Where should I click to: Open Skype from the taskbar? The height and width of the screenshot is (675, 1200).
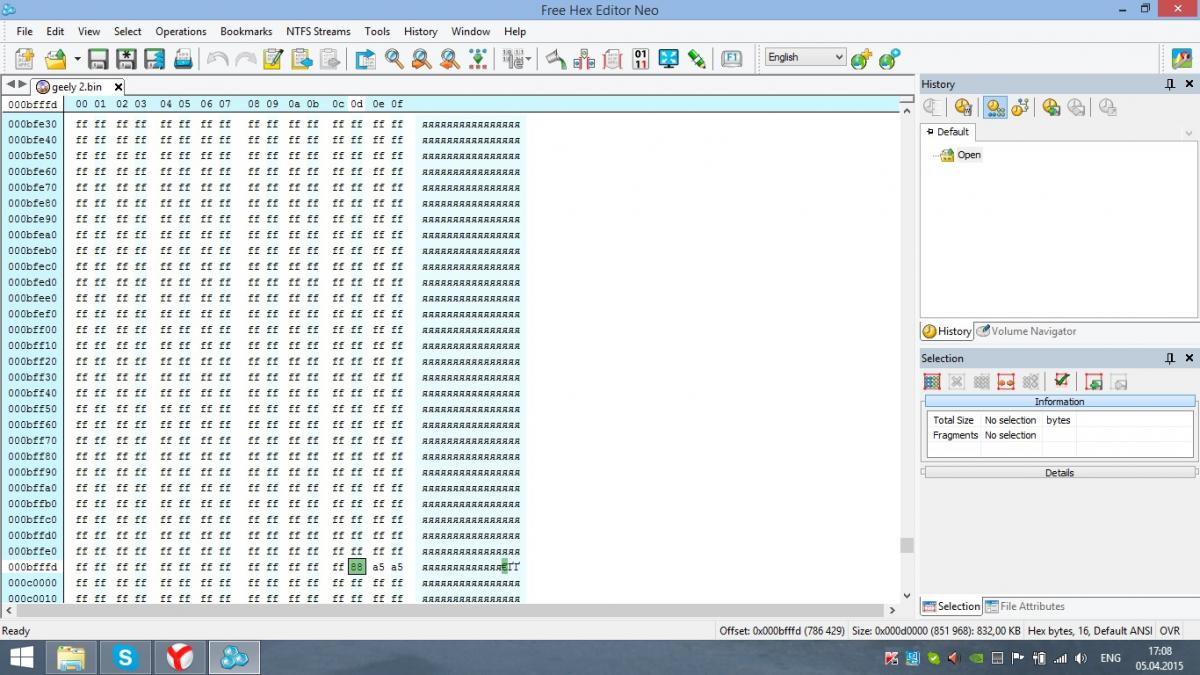tap(125, 657)
